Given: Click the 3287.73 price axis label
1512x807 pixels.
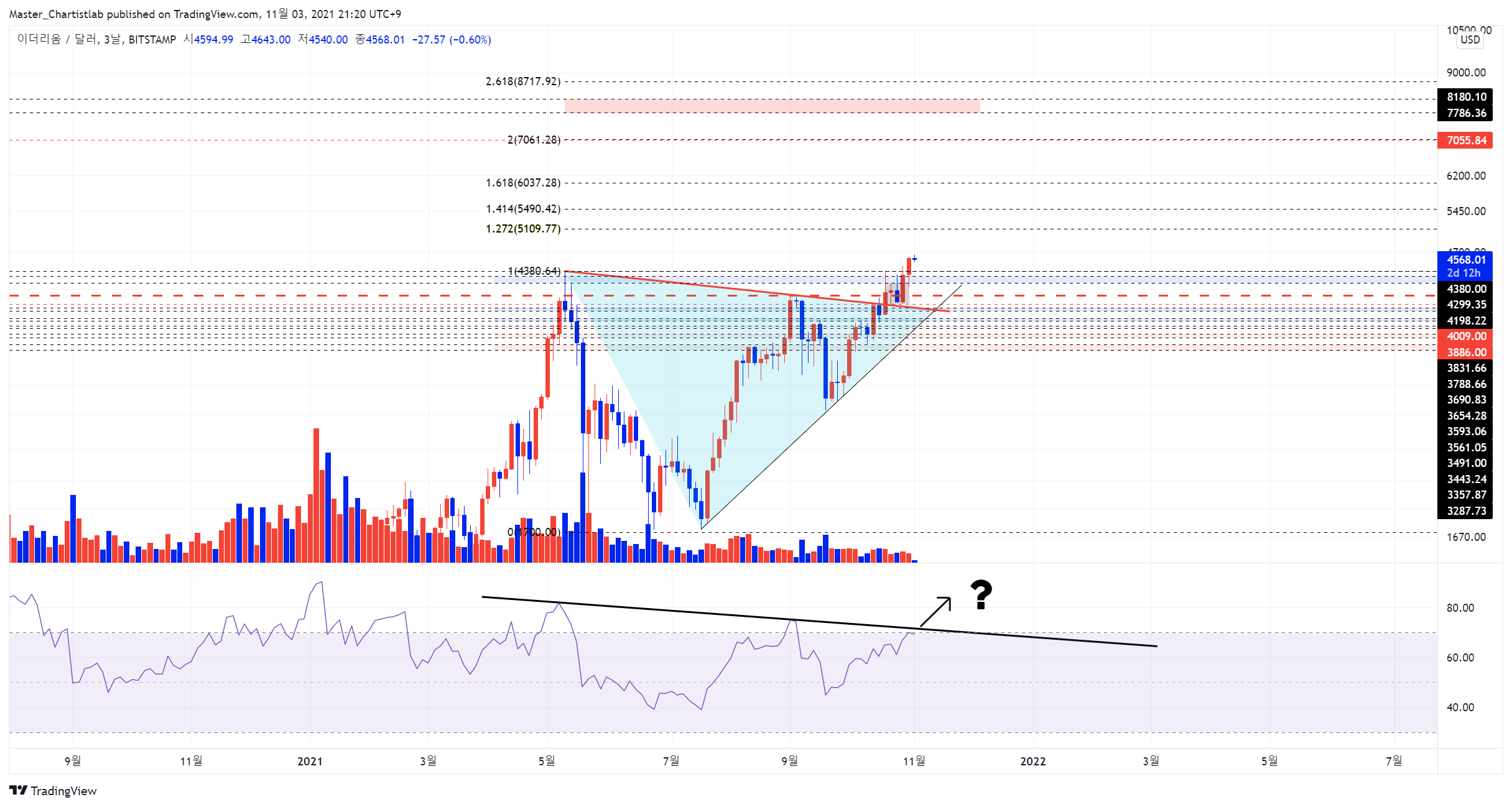Looking at the screenshot, I should click(1465, 511).
